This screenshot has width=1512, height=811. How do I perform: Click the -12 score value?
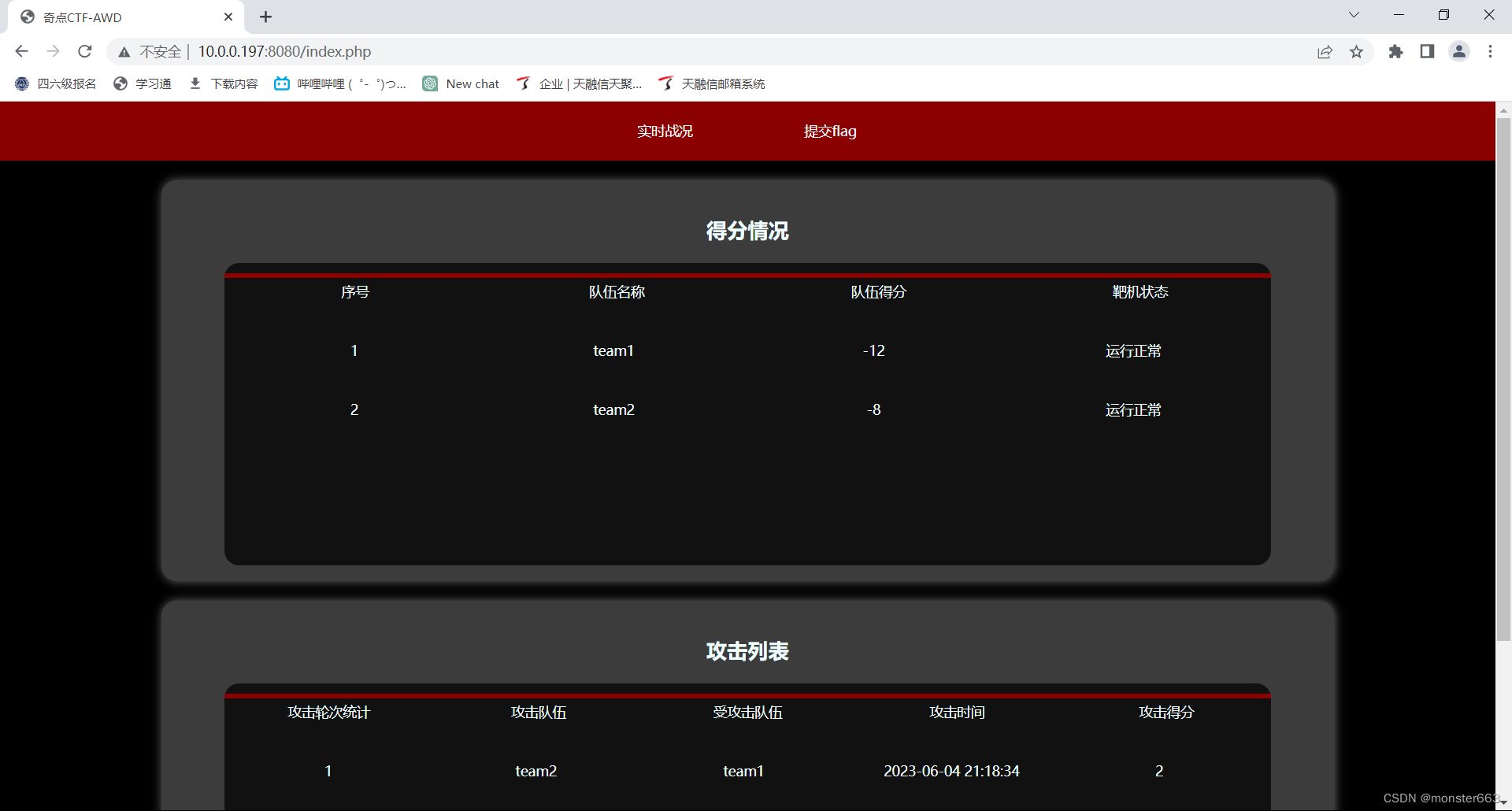874,350
